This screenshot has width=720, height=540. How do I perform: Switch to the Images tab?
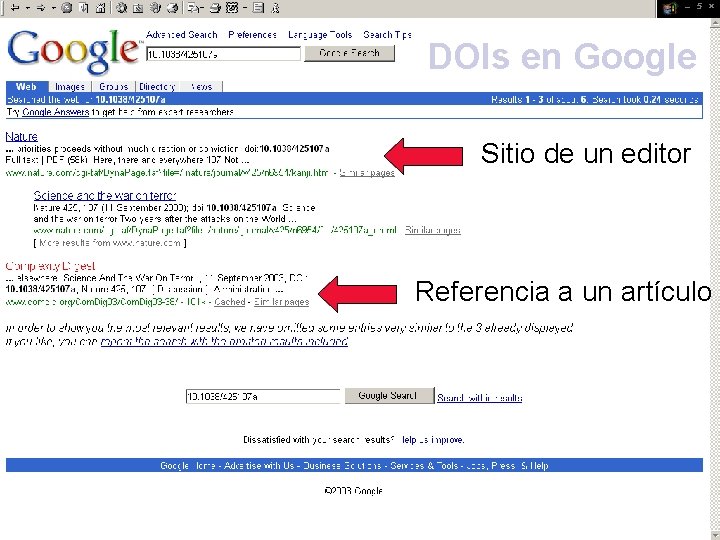click(70, 87)
